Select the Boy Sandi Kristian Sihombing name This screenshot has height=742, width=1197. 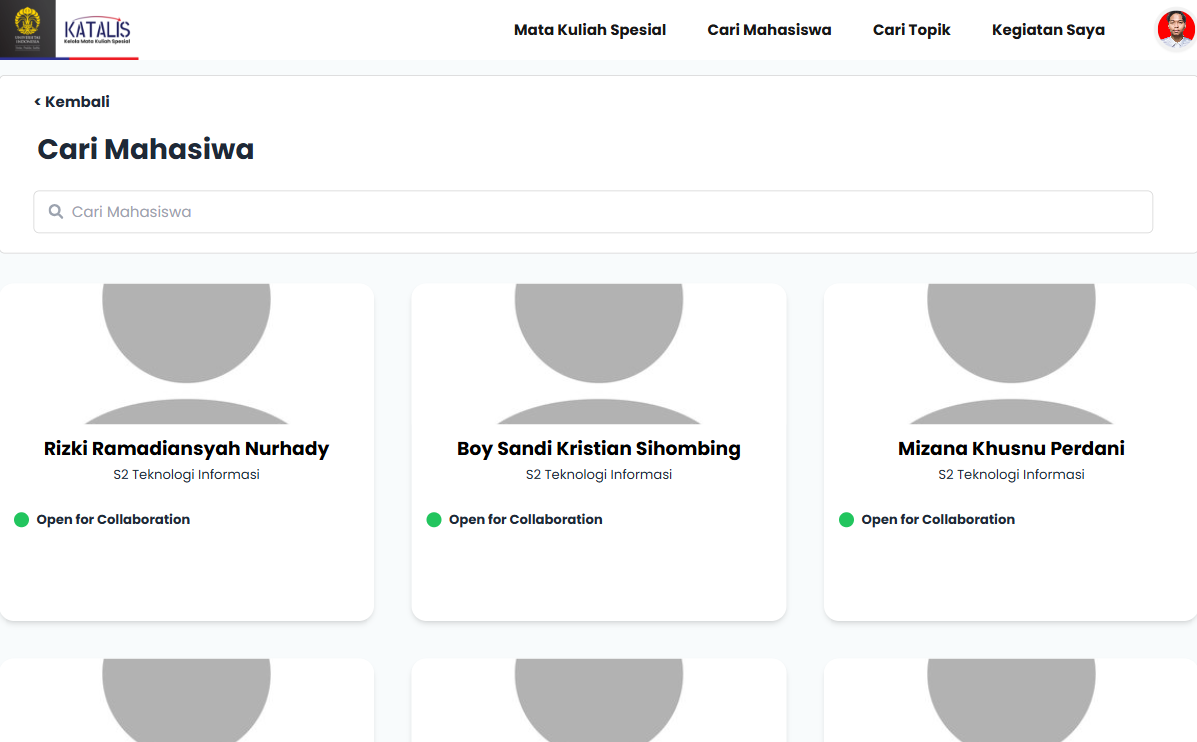tap(598, 449)
